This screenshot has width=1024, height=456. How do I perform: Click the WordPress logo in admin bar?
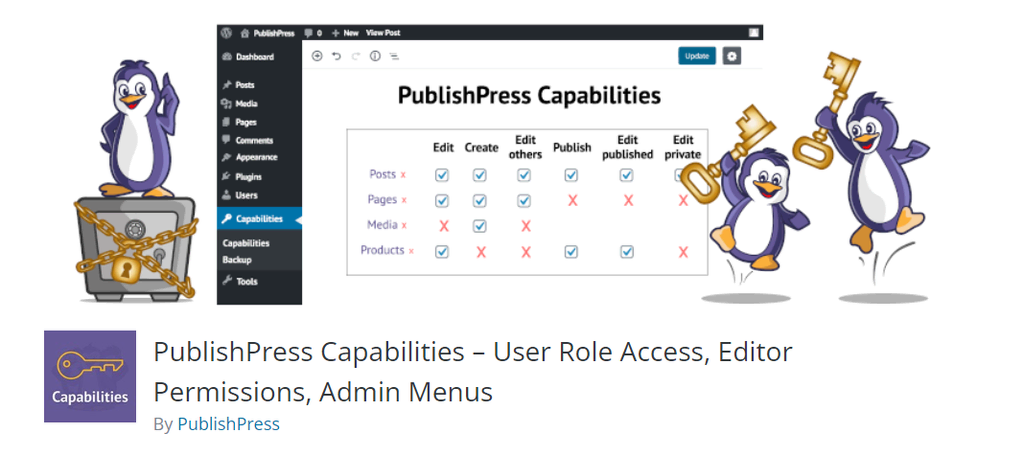[226, 33]
